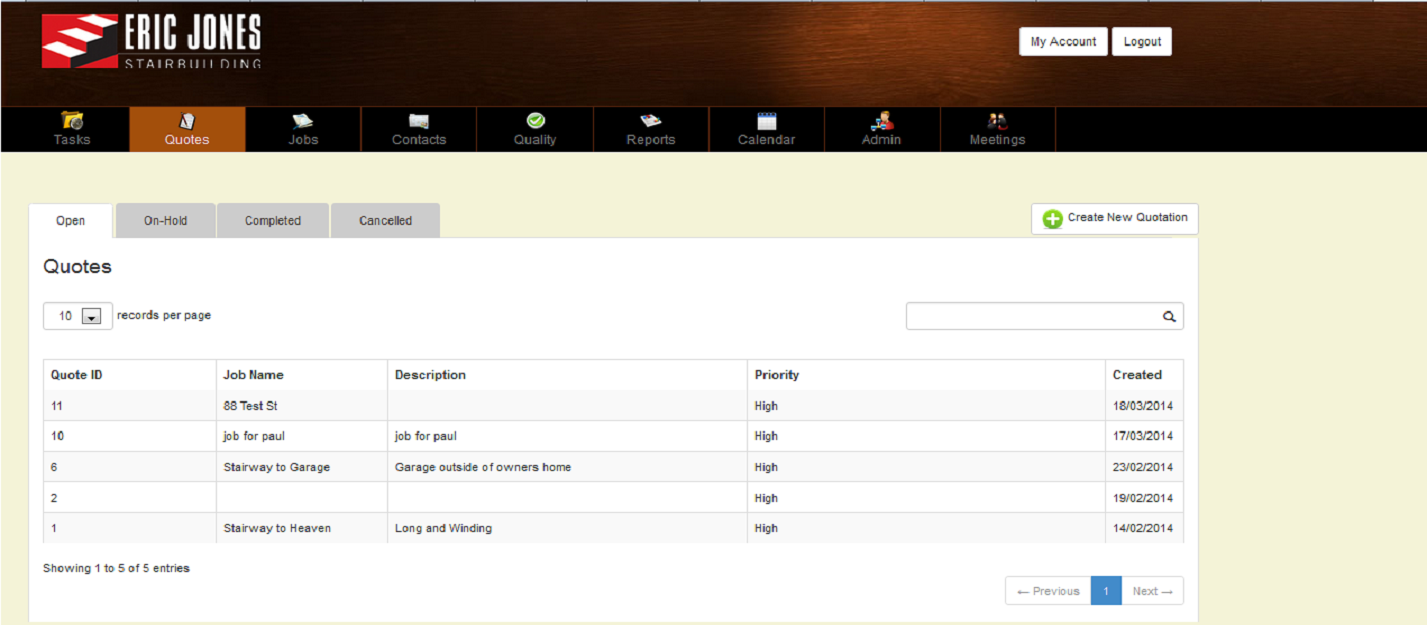Click High priority for quote 11
The height and width of the screenshot is (625, 1427).
766,406
